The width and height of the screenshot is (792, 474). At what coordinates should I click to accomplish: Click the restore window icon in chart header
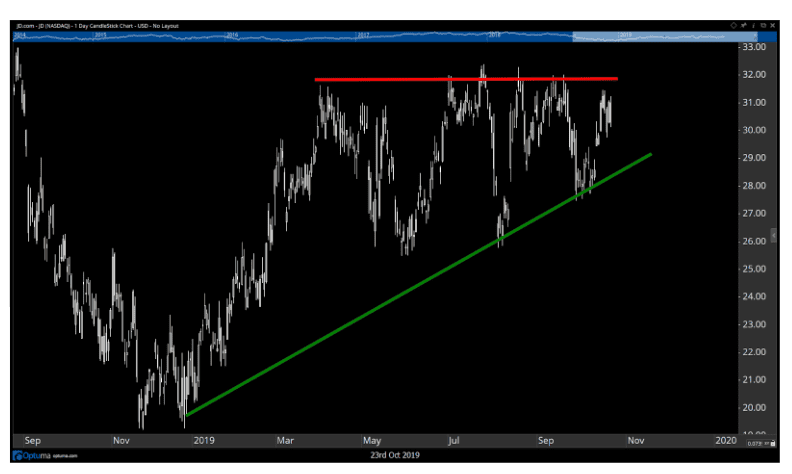tap(763, 25)
